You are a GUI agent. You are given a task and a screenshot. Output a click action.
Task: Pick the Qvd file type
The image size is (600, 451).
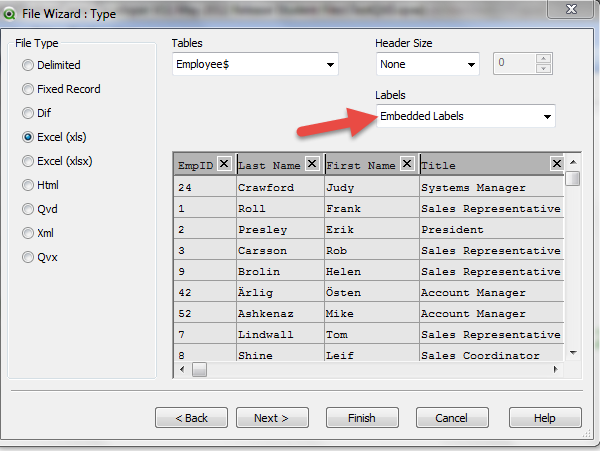pos(40,209)
